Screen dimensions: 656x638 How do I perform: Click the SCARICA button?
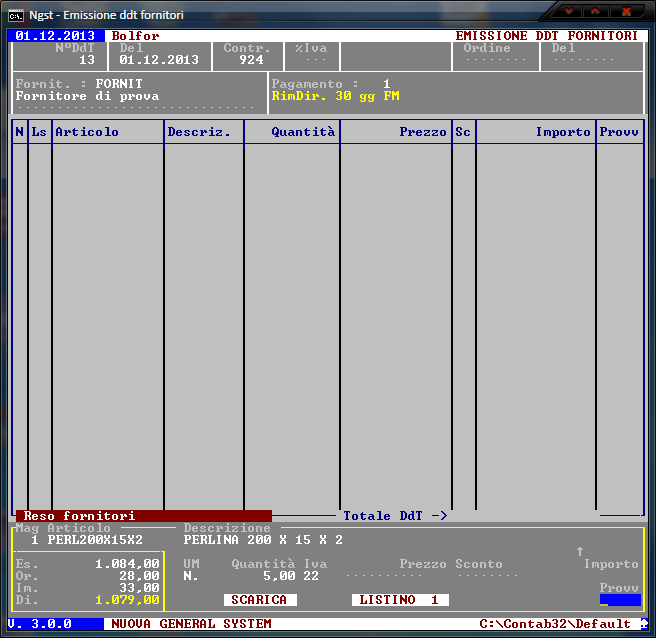point(259,600)
